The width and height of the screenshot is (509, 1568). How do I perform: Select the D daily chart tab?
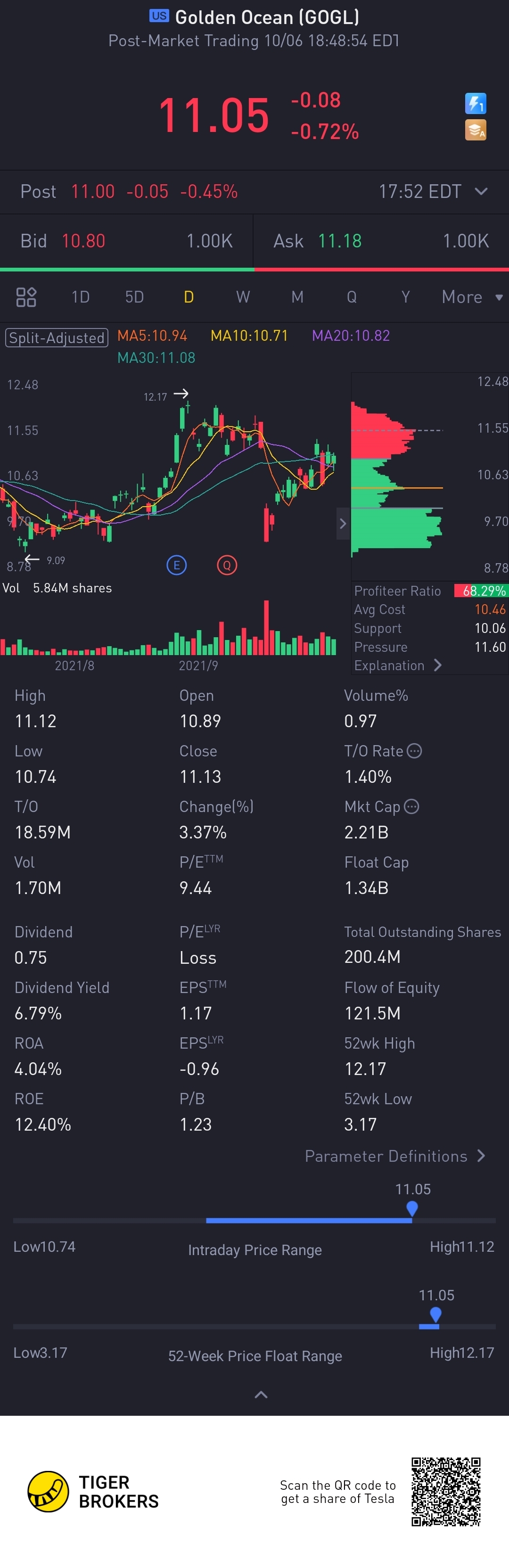click(x=189, y=297)
